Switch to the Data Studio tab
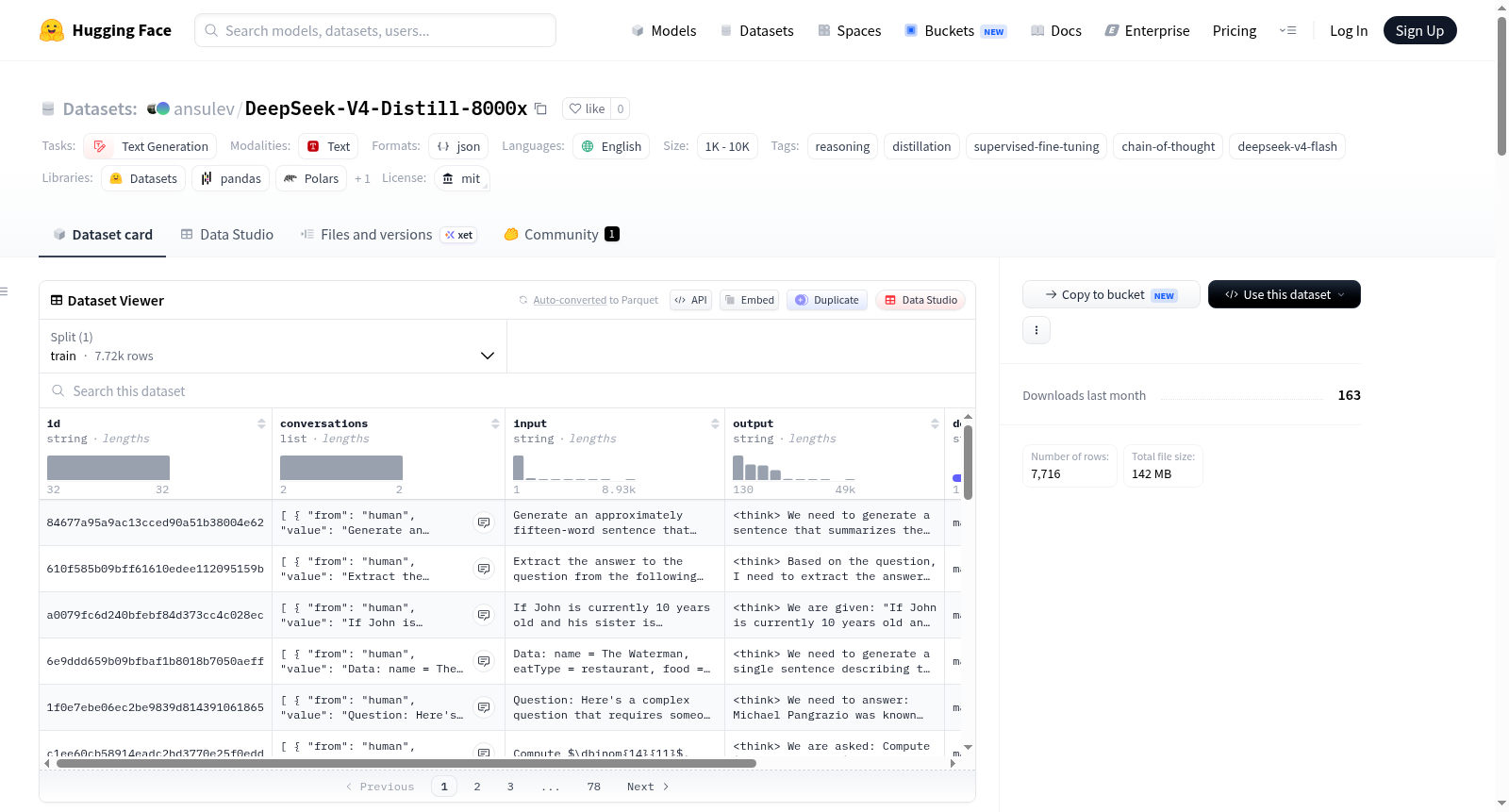The width and height of the screenshot is (1509, 812). (x=227, y=235)
